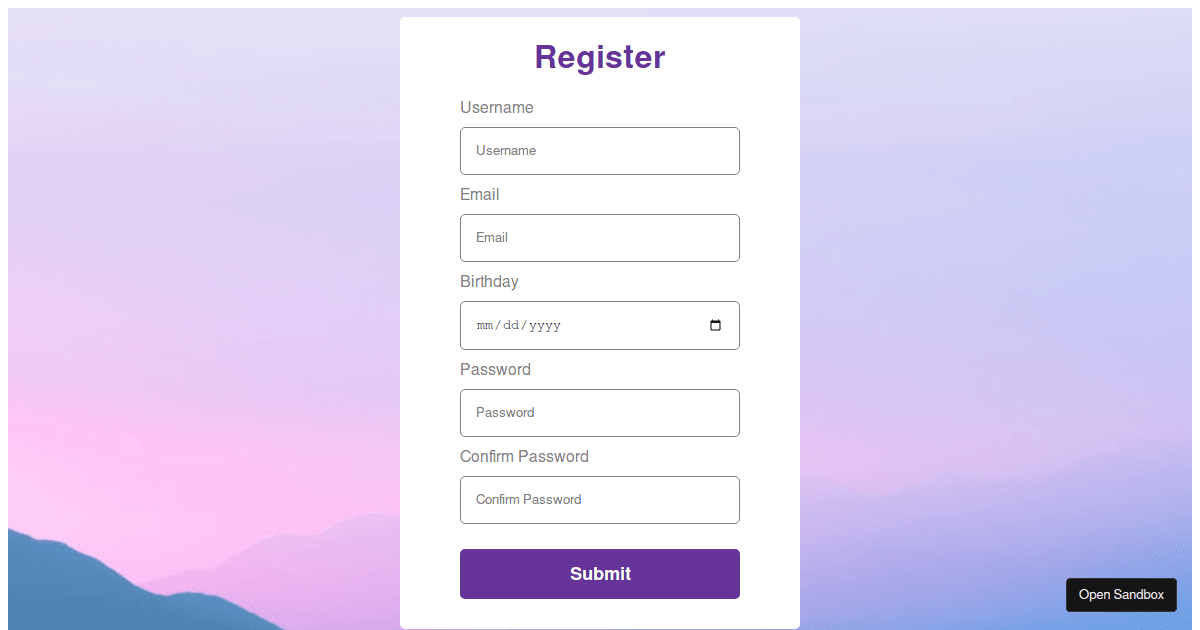1200x630 pixels.
Task: Click the Register heading
Action: click(x=600, y=57)
